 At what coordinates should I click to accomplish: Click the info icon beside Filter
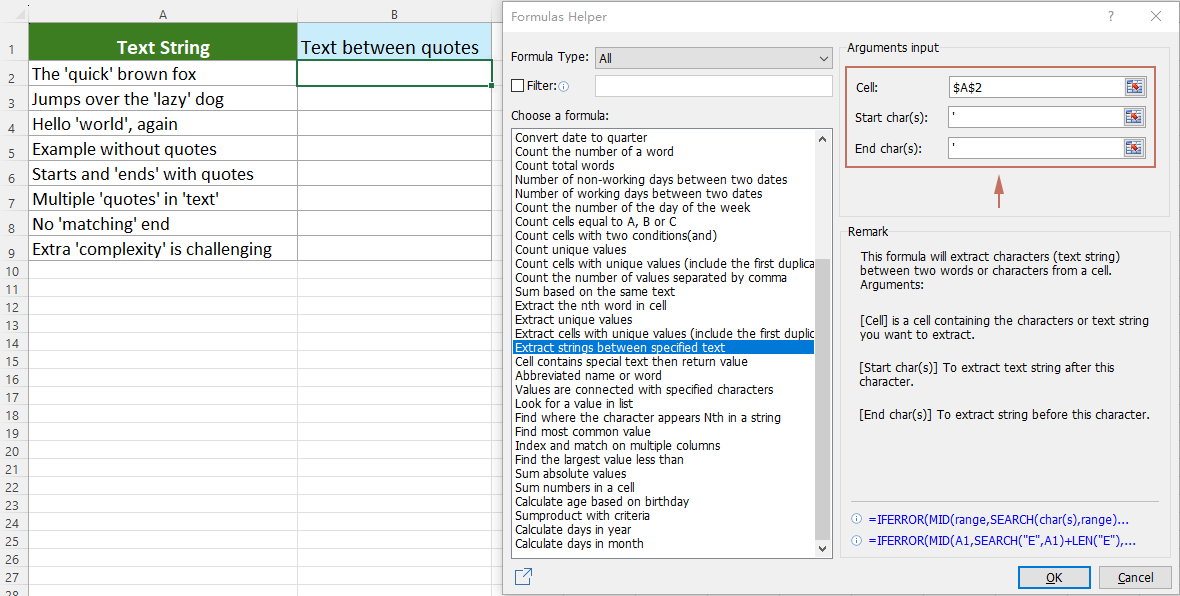[564, 86]
